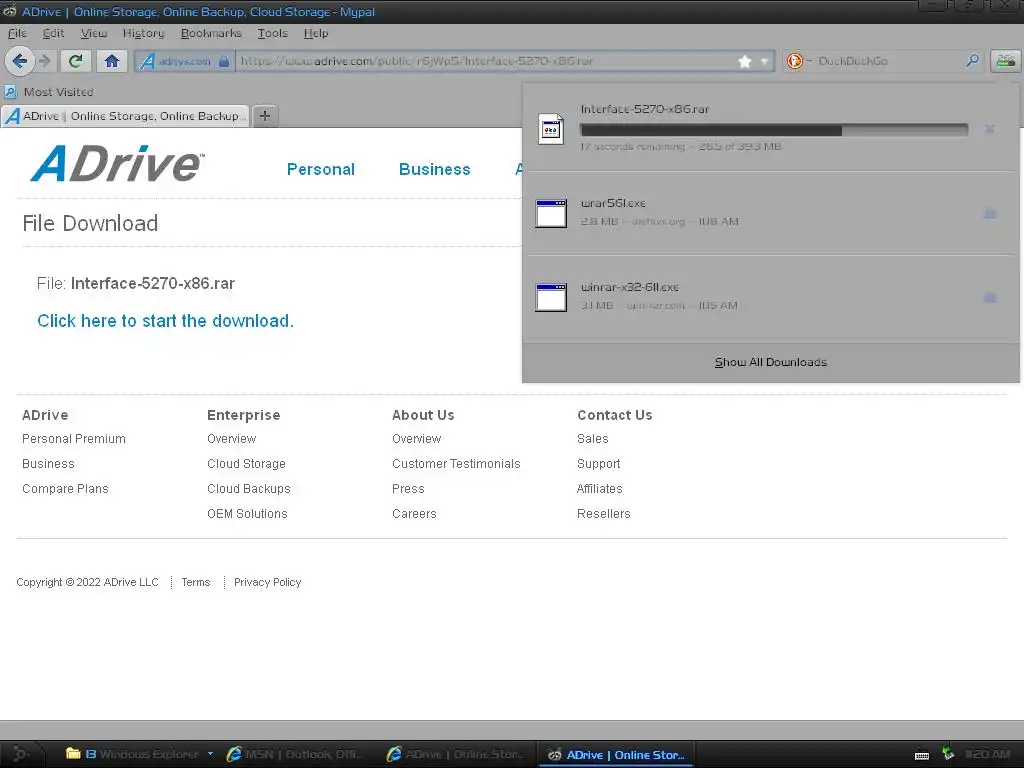
Task: Open OEM Solutions footer link
Action: pyautogui.click(x=247, y=514)
